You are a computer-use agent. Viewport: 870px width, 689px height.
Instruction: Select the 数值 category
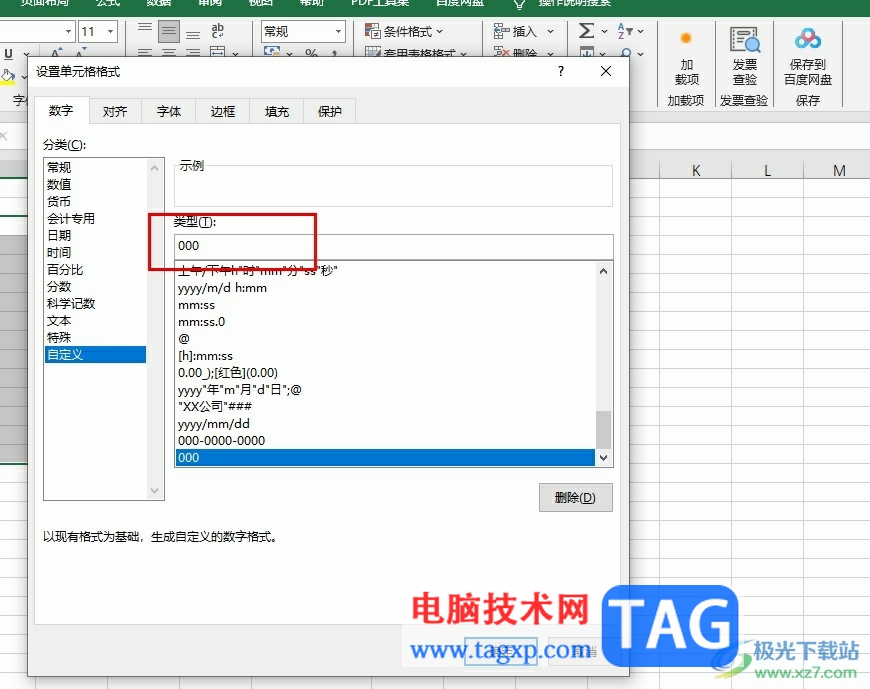(x=95, y=184)
